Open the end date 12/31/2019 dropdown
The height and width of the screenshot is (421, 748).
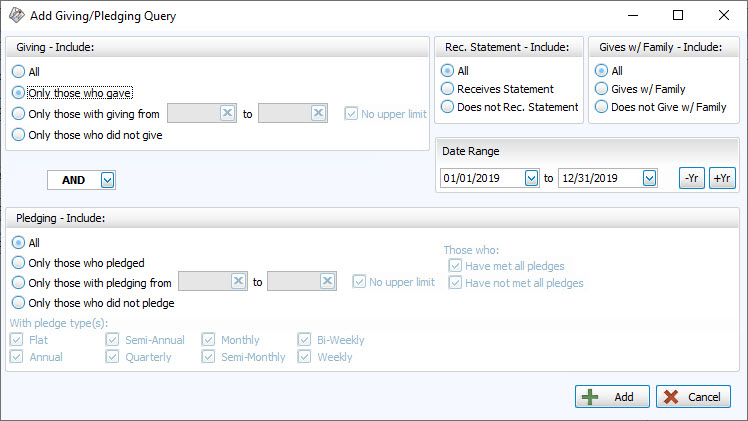pyautogui.click(x=649, y=178)
